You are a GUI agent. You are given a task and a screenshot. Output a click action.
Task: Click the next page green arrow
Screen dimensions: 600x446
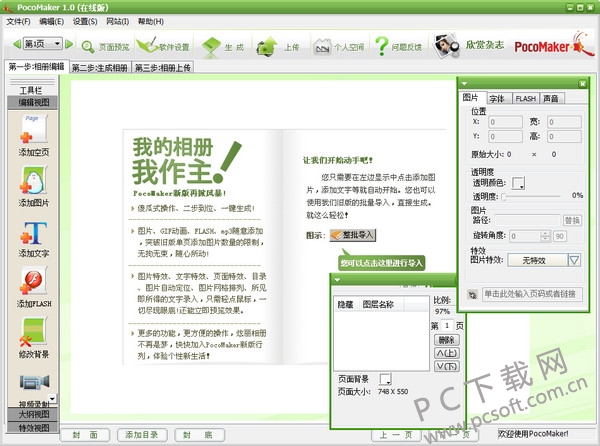(69, 44)
